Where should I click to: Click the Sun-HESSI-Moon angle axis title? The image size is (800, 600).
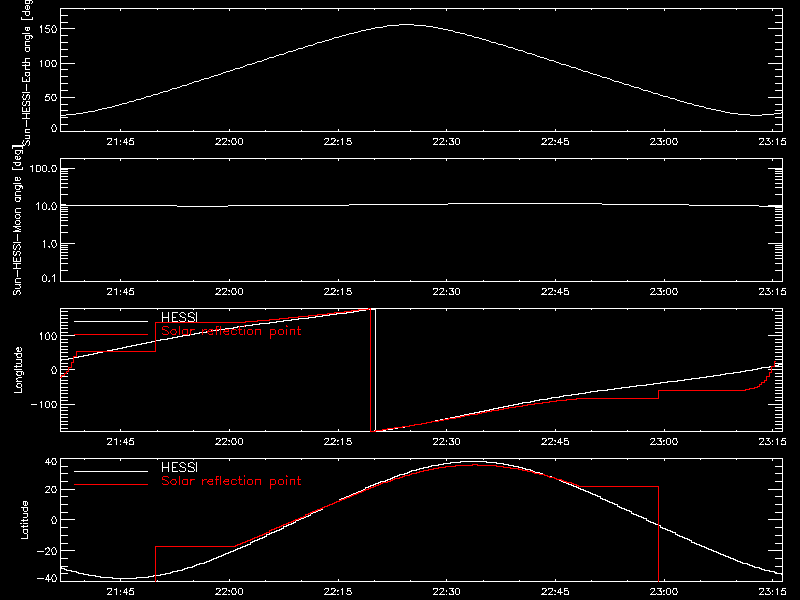[17, 220]
